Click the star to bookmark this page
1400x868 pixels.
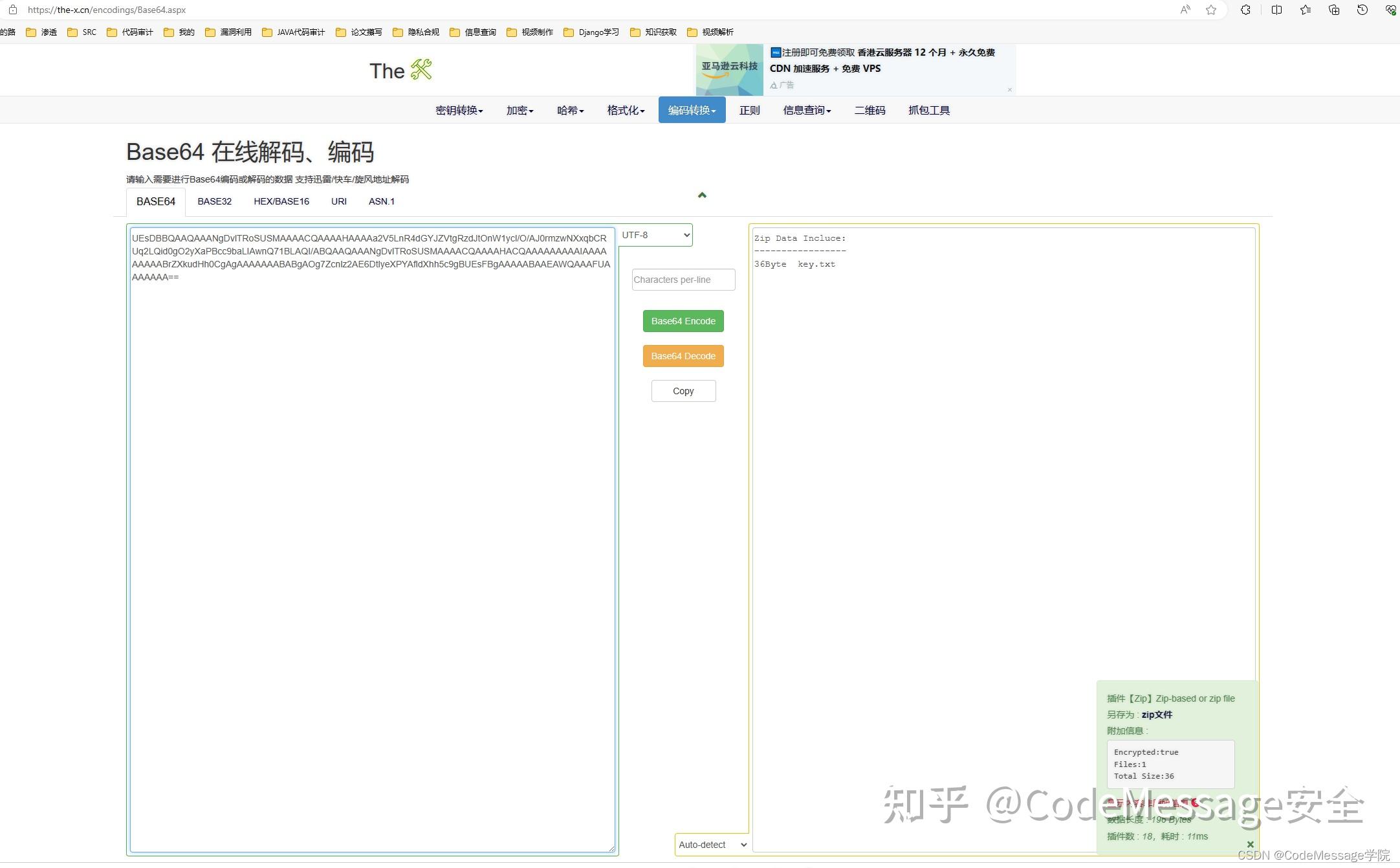point(1210,10)
